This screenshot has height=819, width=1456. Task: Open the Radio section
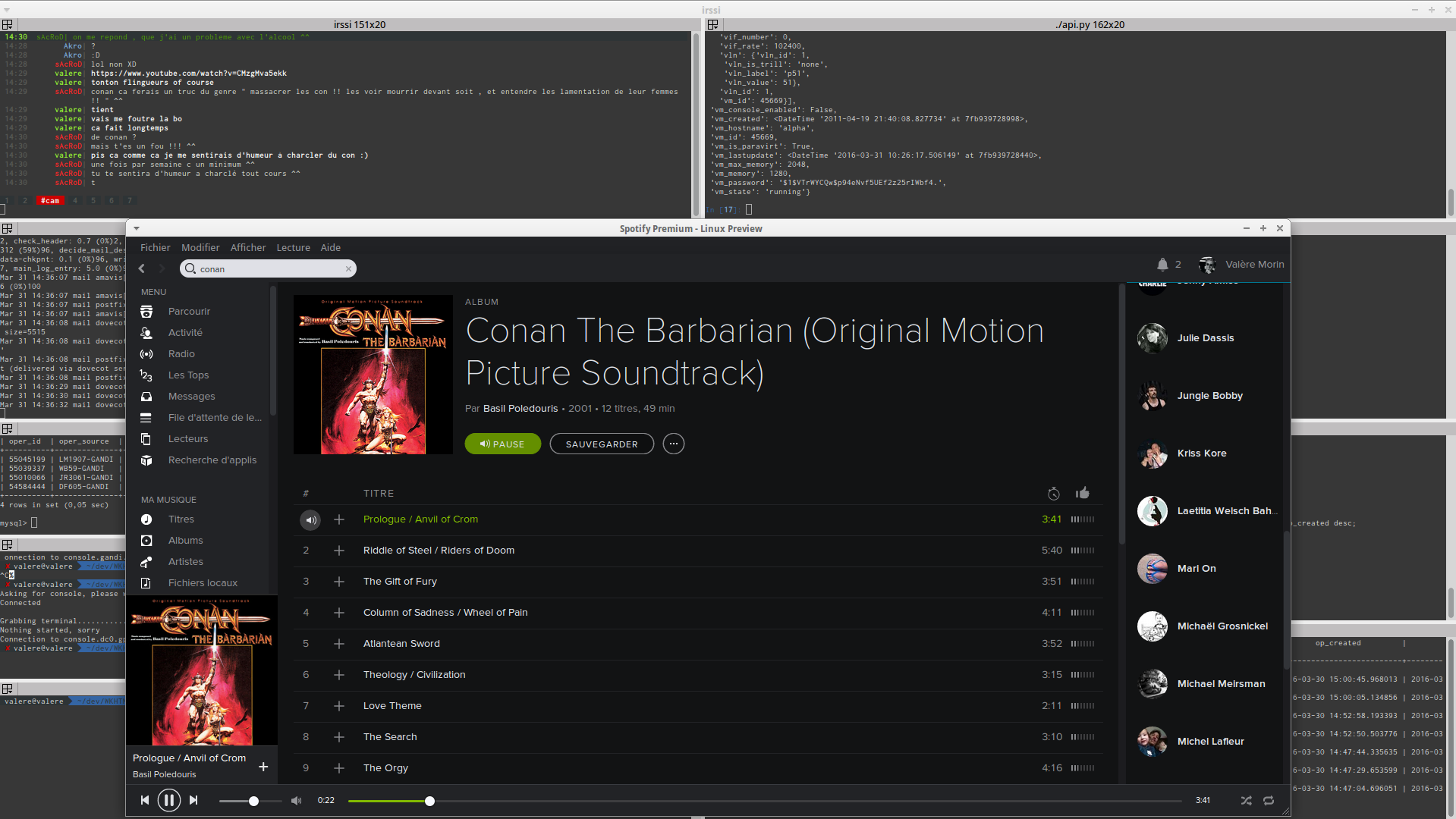click(x=181, y=354)
